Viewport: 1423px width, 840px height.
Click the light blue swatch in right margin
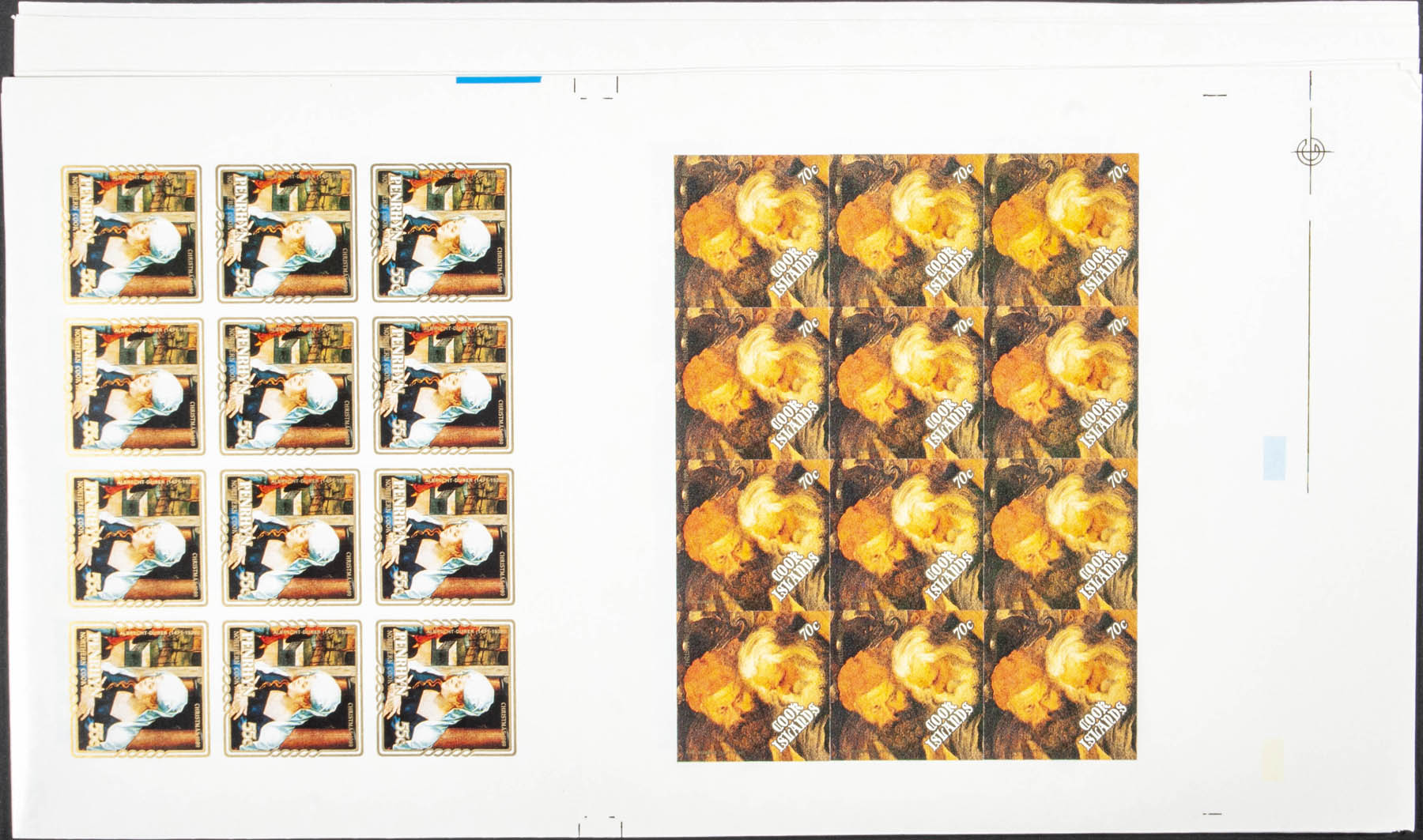(x=1276, y=457)
